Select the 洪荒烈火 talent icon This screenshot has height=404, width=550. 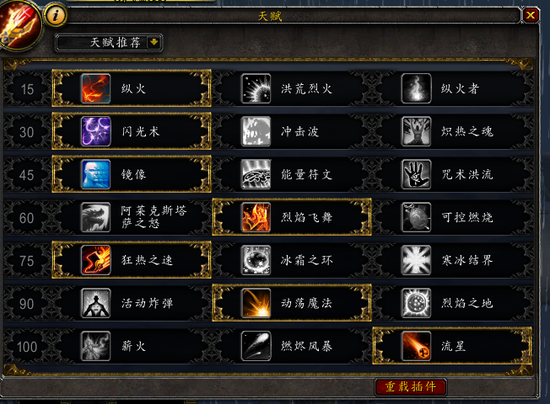tap(256, 88)
